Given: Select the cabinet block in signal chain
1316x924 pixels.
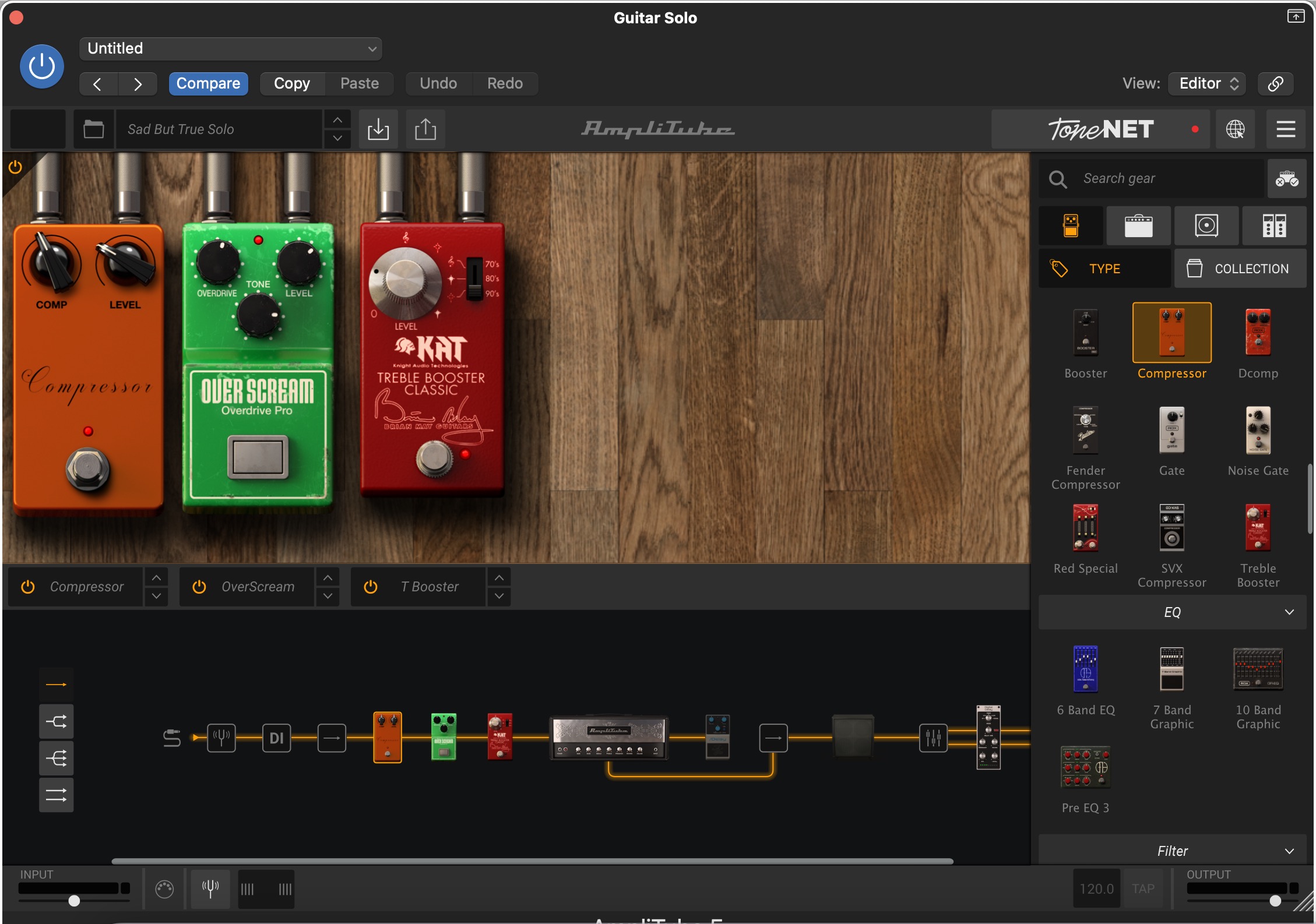Looking at the screenshot, I should [x=853, y=736].
